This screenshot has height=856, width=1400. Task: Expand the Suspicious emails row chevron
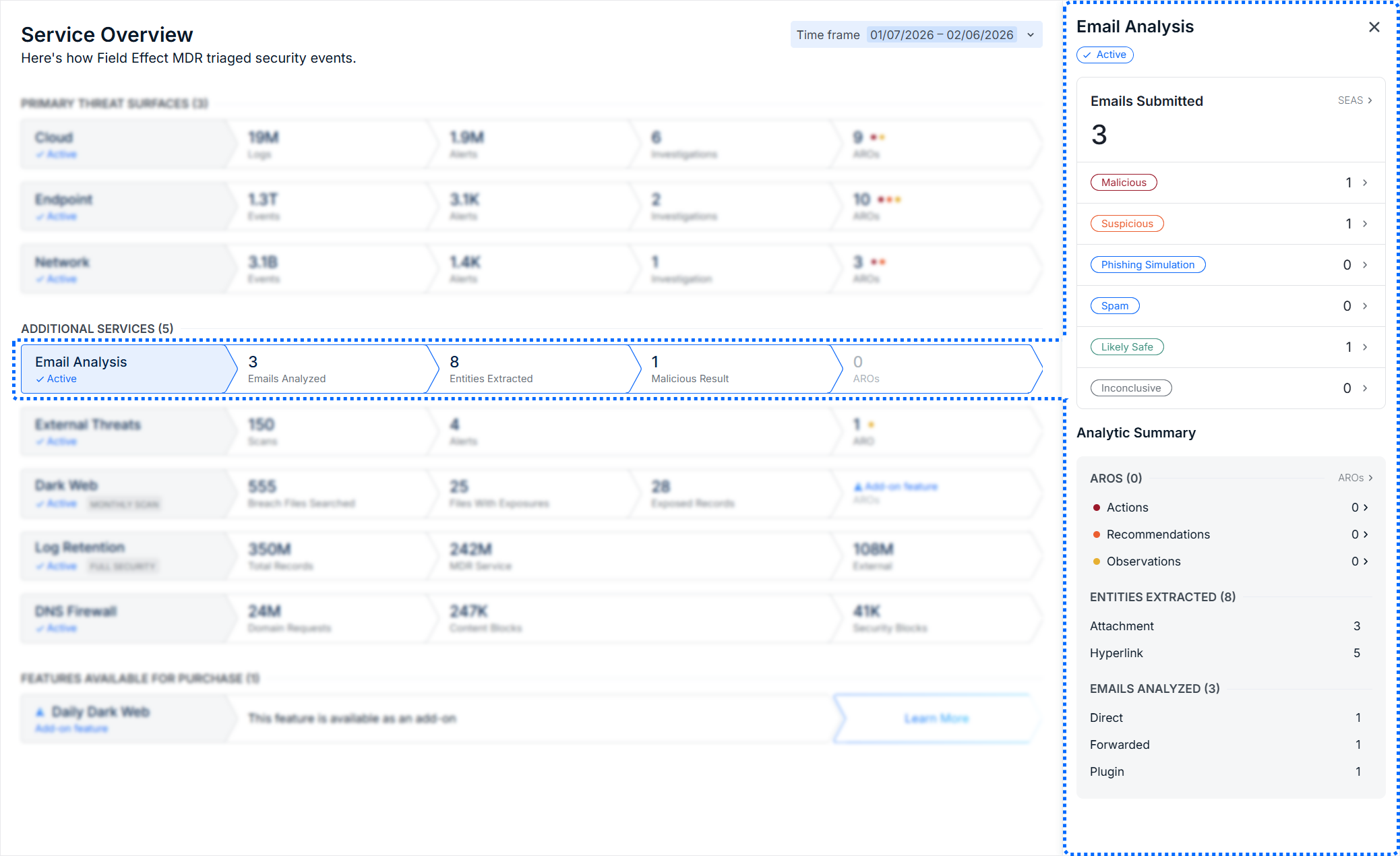[1365, 224]
